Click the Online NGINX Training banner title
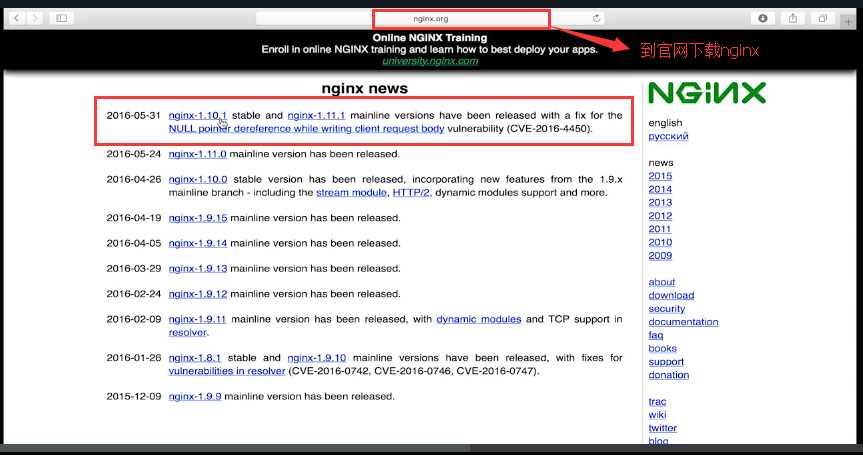Image resolution: width=863 pixels, height=455 pixels. [x=430, y=38]
